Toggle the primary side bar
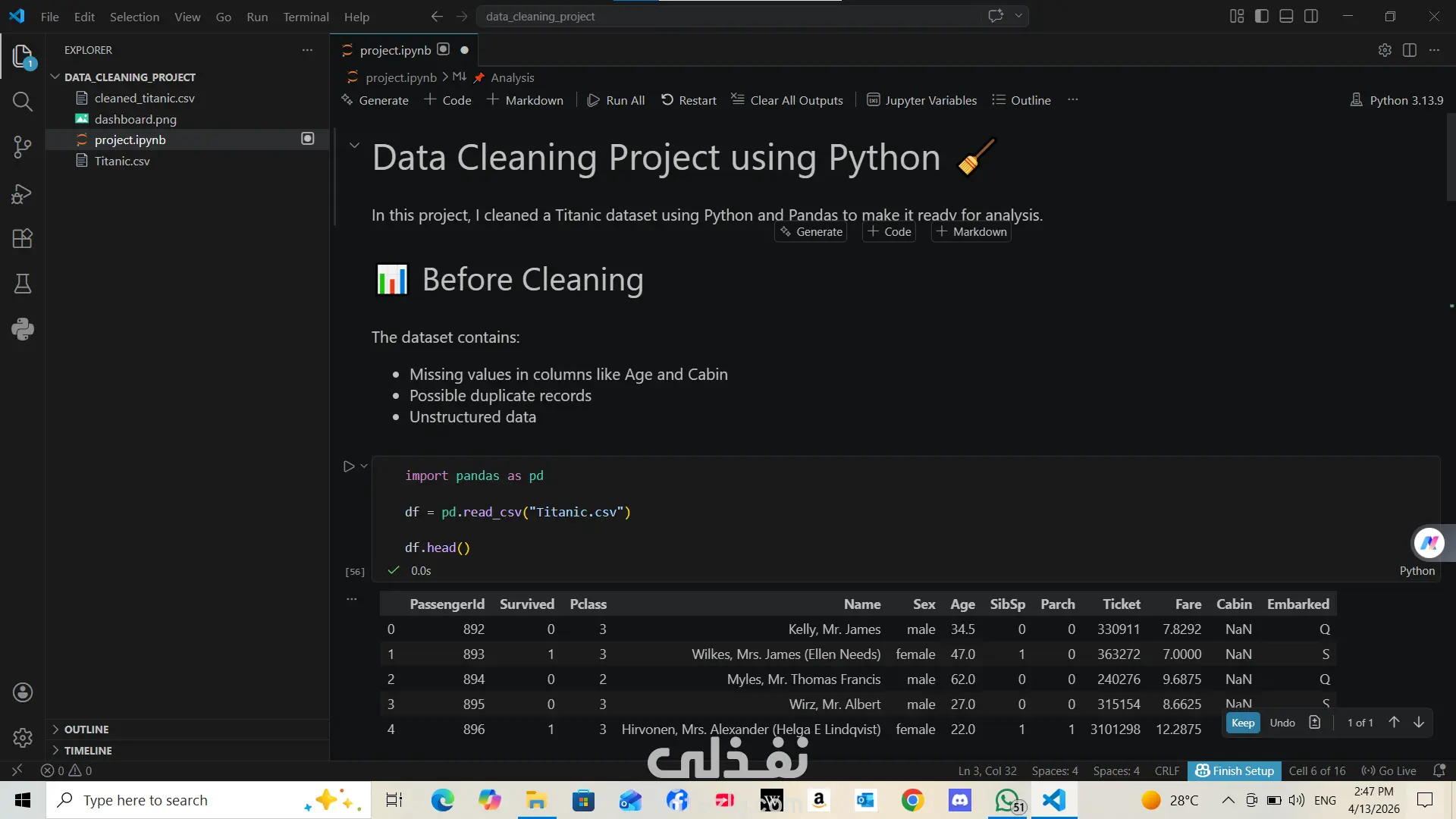This screenshot has width=1456, height=819. [1262, 16]
